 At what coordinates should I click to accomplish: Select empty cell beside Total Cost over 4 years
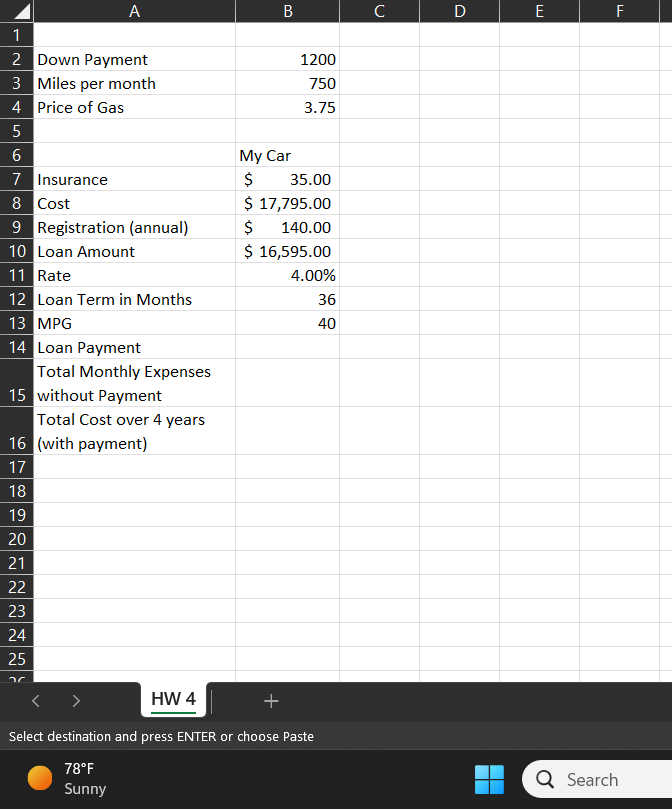click(x=287, y=431)
